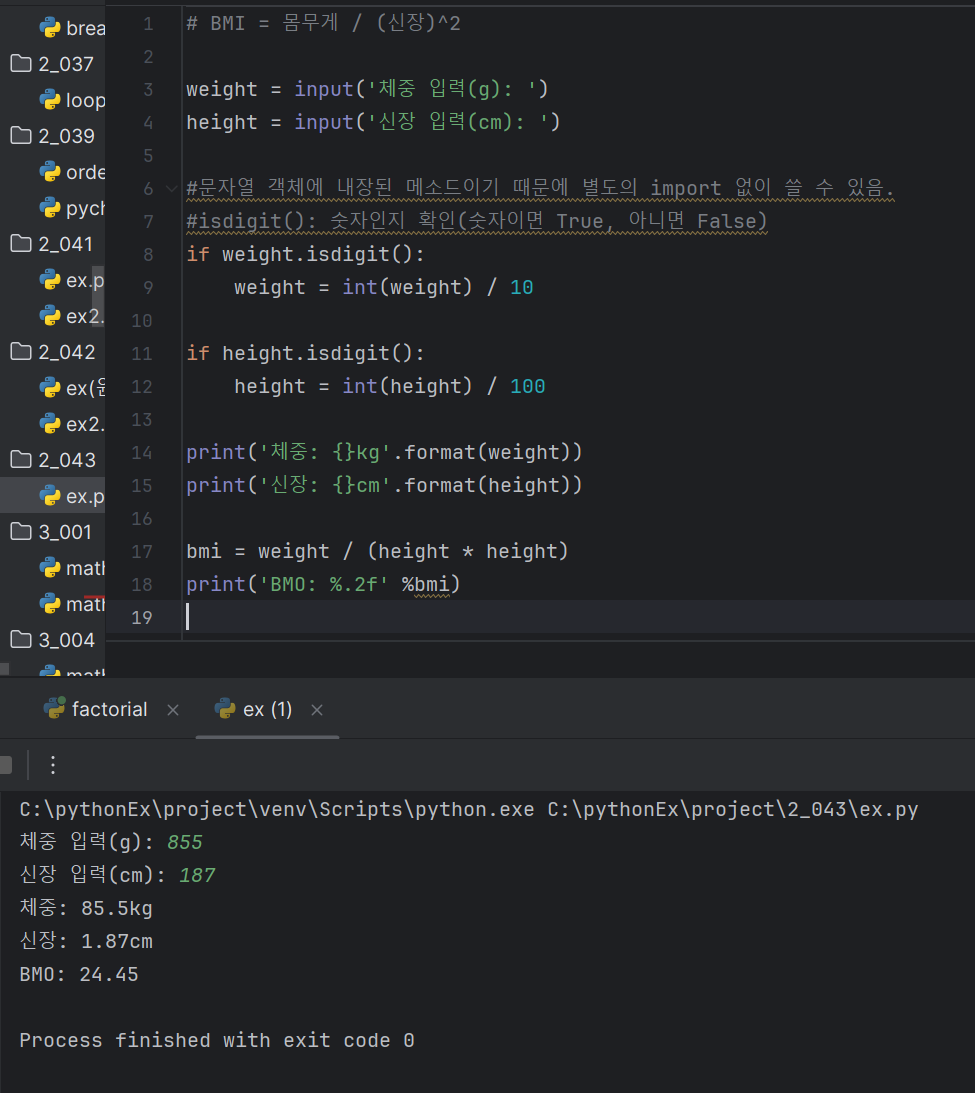Click line number 1 in the gutter
This screenshot has width=975, height=1093.
tap(148, 24)
